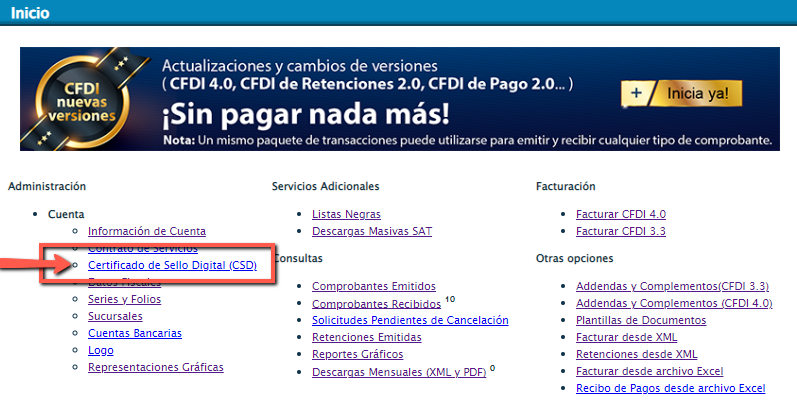The height and width of the screenshot is (411, 797).
Task: Click the Cuenta list item
Action: pos(66,214)
